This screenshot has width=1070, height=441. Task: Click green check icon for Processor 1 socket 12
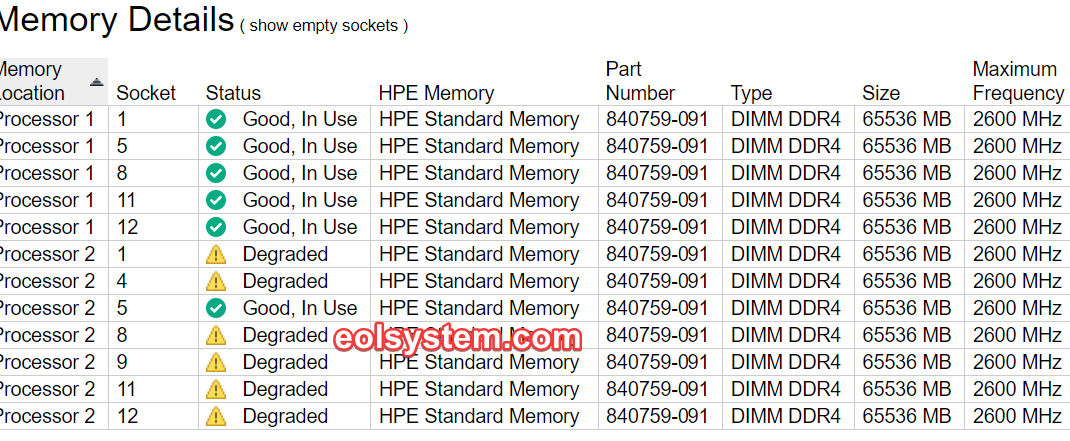coord(216,227)
